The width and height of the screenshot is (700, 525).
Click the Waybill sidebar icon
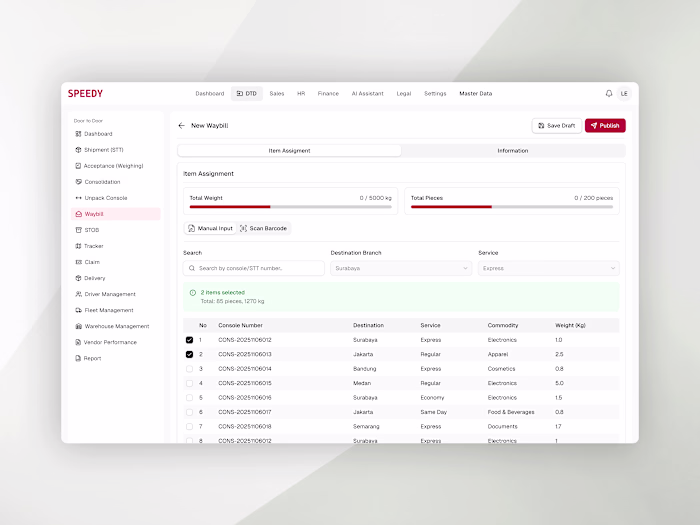[79, 214]
